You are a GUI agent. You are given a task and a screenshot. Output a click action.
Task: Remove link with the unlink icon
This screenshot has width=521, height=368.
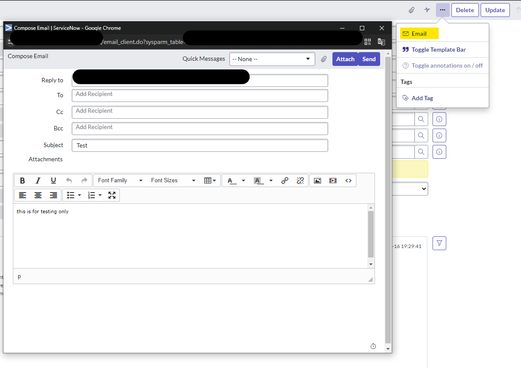point(300,181)
